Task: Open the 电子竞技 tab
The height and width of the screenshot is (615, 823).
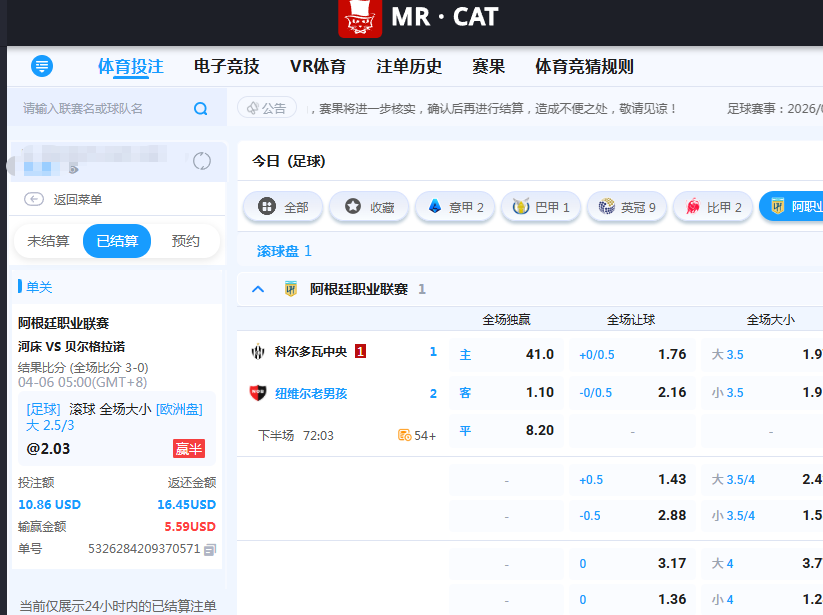Action: click(x=227, y=67)
